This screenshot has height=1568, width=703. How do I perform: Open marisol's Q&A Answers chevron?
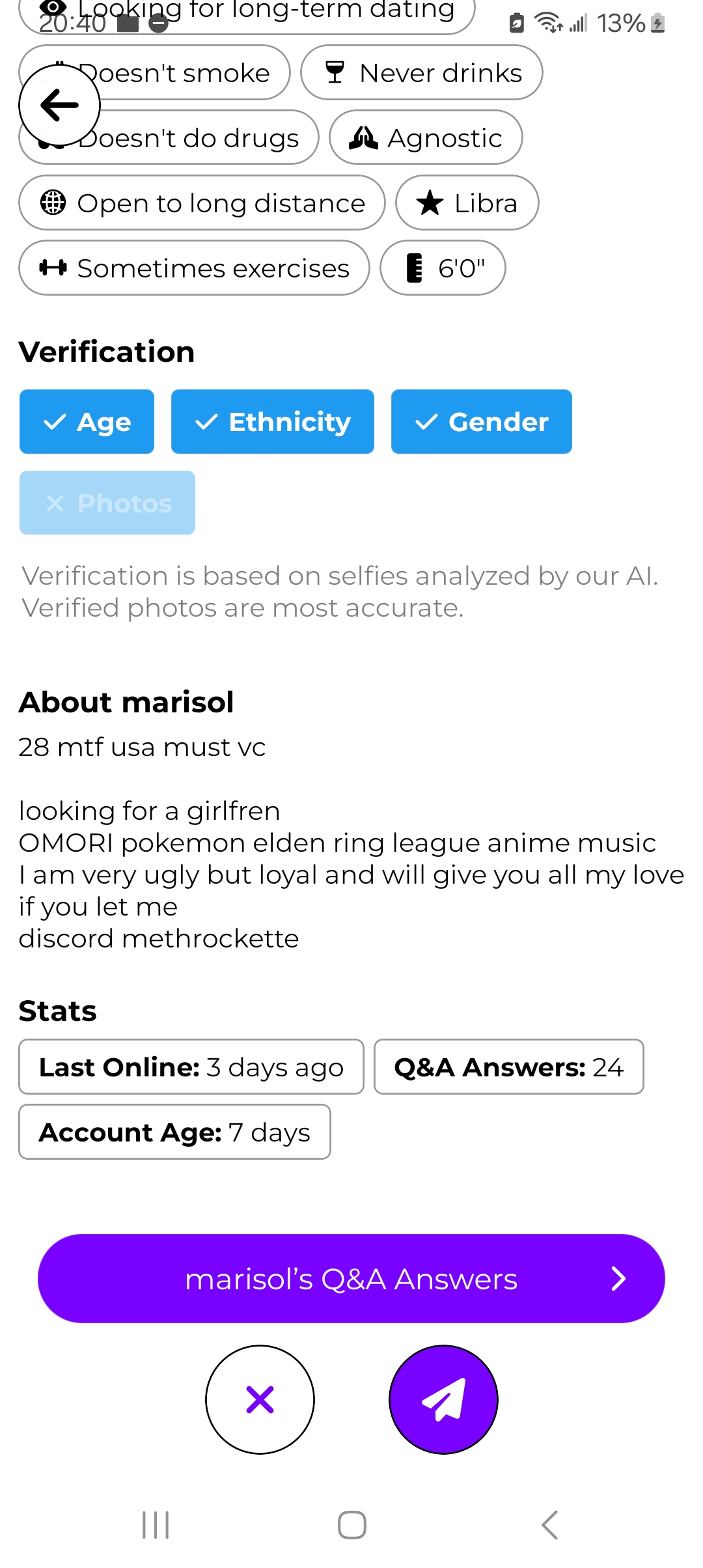click(x=618, y=1279)
